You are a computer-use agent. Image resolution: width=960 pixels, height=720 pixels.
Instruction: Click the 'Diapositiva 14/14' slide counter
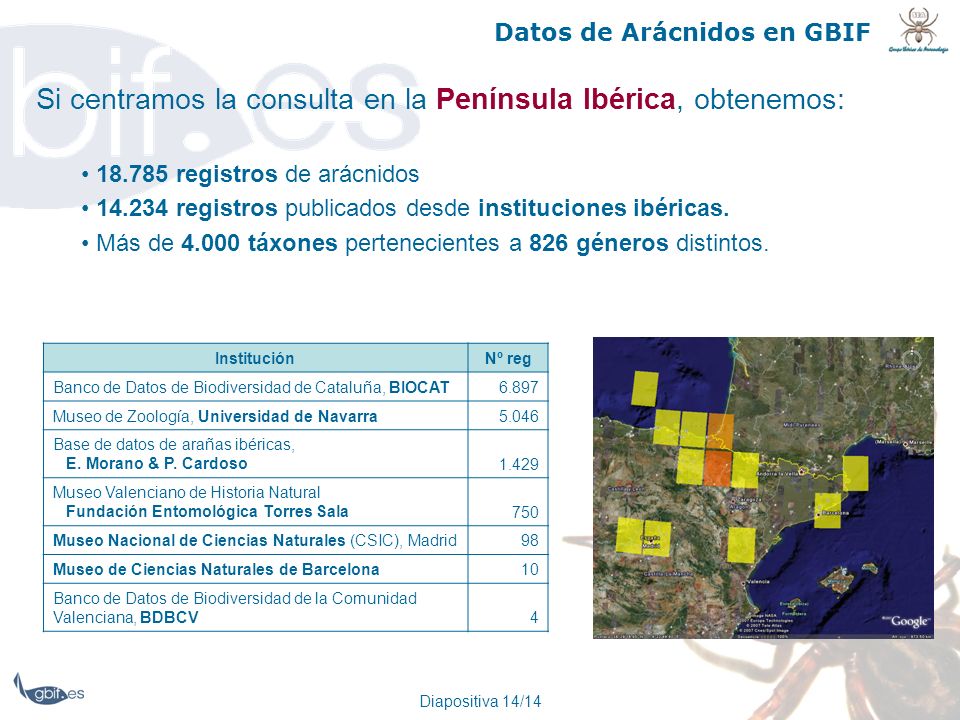(x=480, y=701)
